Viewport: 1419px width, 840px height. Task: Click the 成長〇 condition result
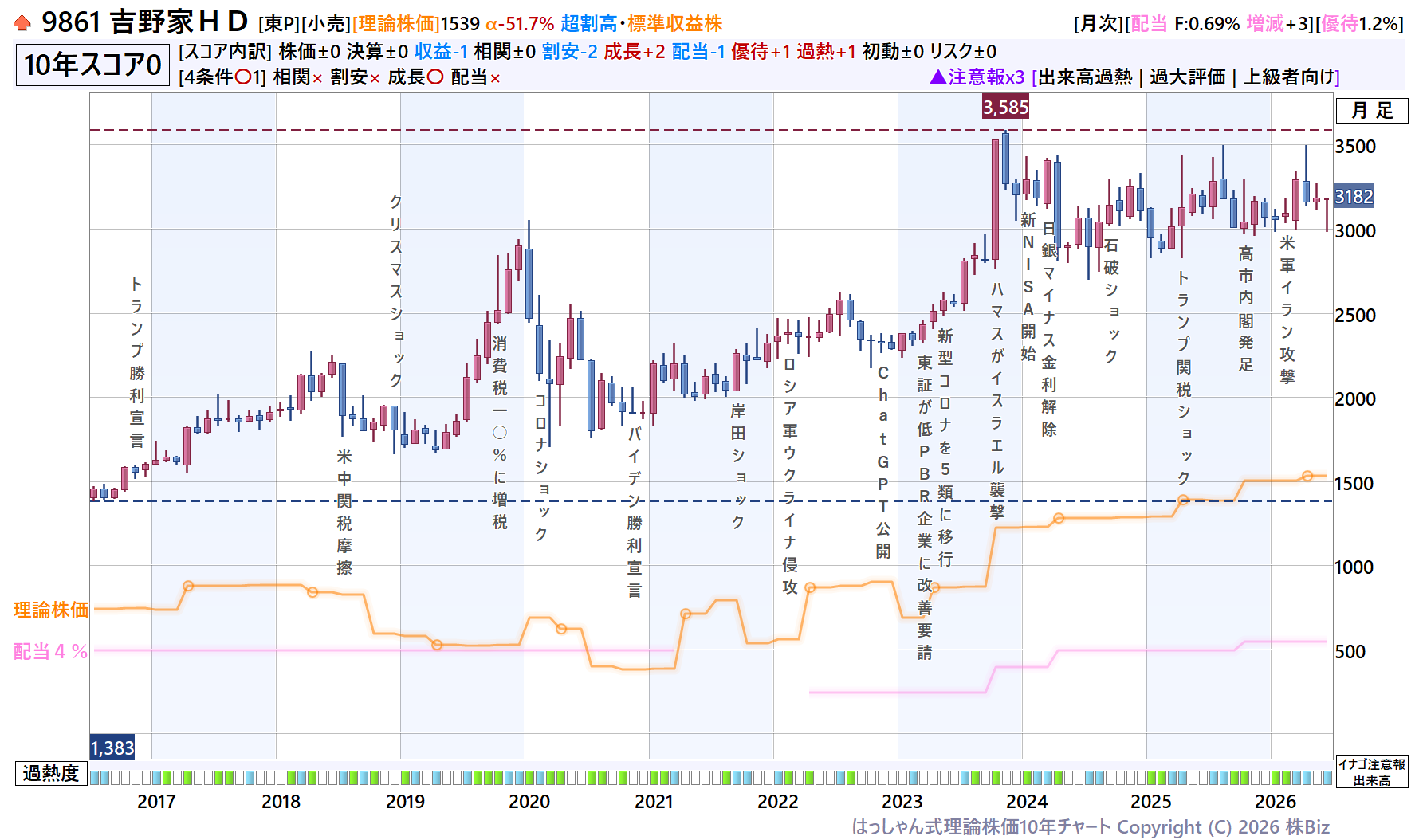coord(415,77)
